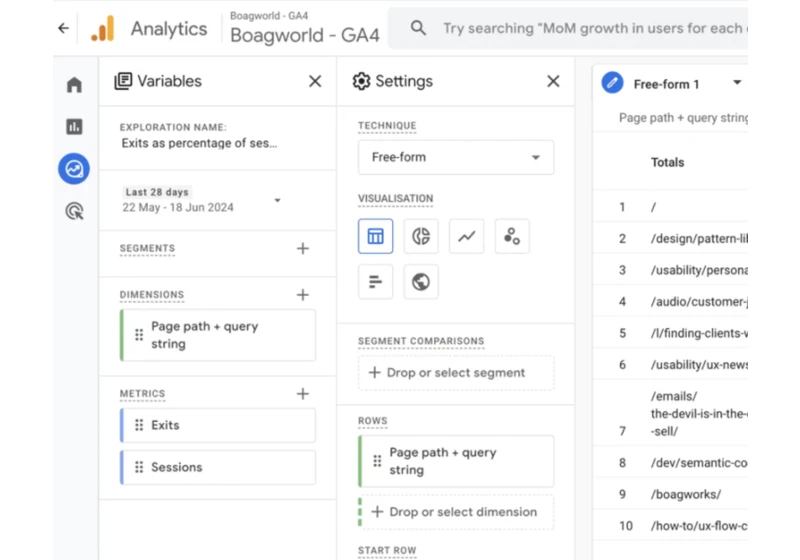
Task: Click the Page path column header
Action: (683, 118)
